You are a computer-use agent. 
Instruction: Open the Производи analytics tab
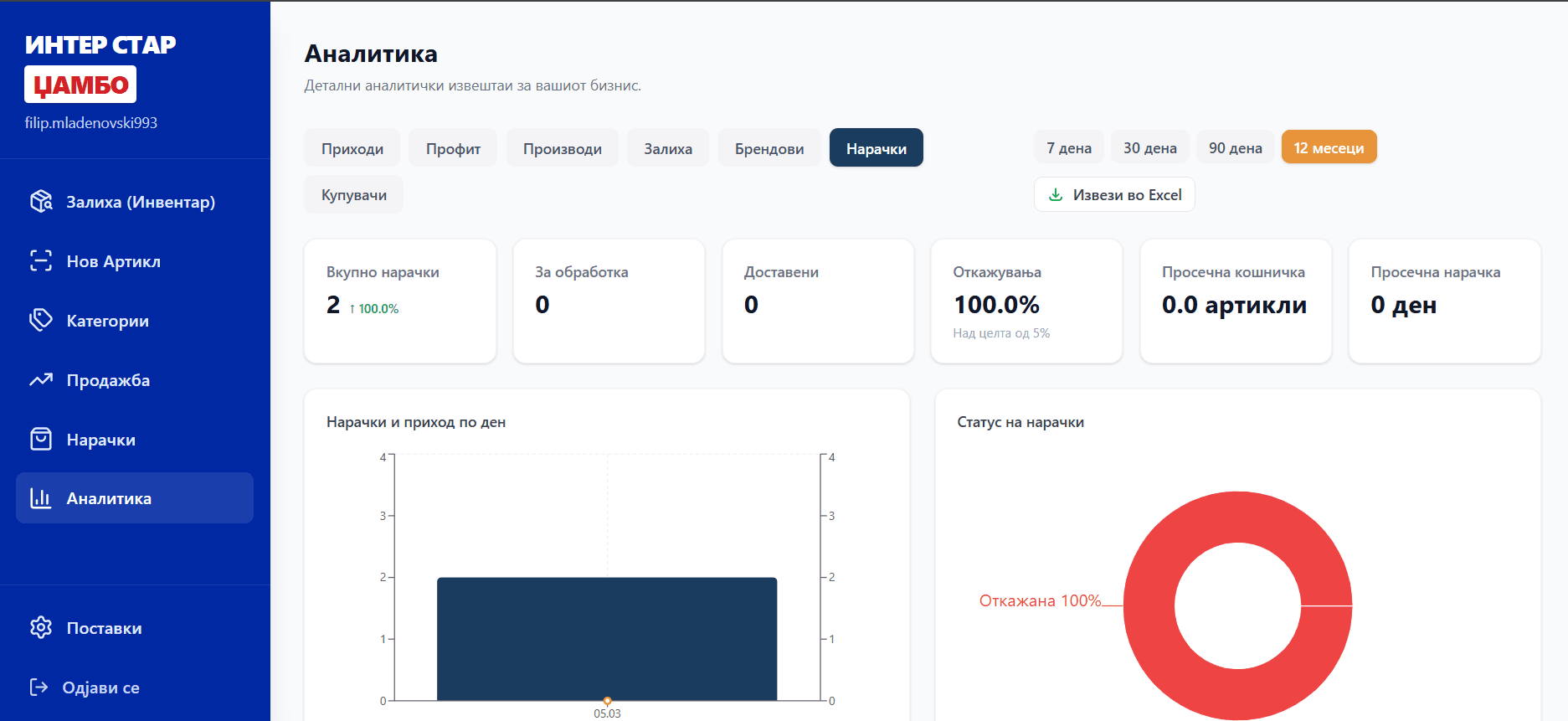[x=563, y=148]
